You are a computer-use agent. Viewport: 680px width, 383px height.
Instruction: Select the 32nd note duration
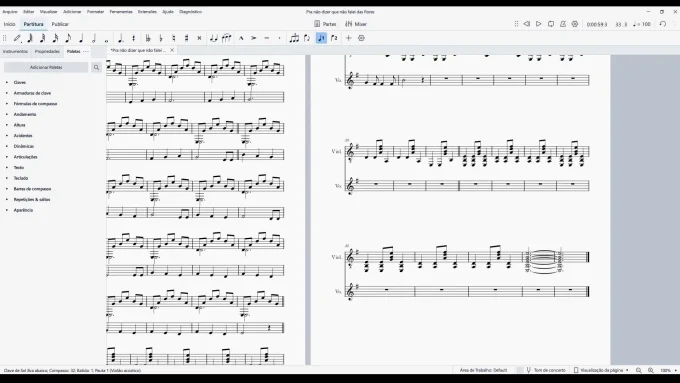coord(42,38)
